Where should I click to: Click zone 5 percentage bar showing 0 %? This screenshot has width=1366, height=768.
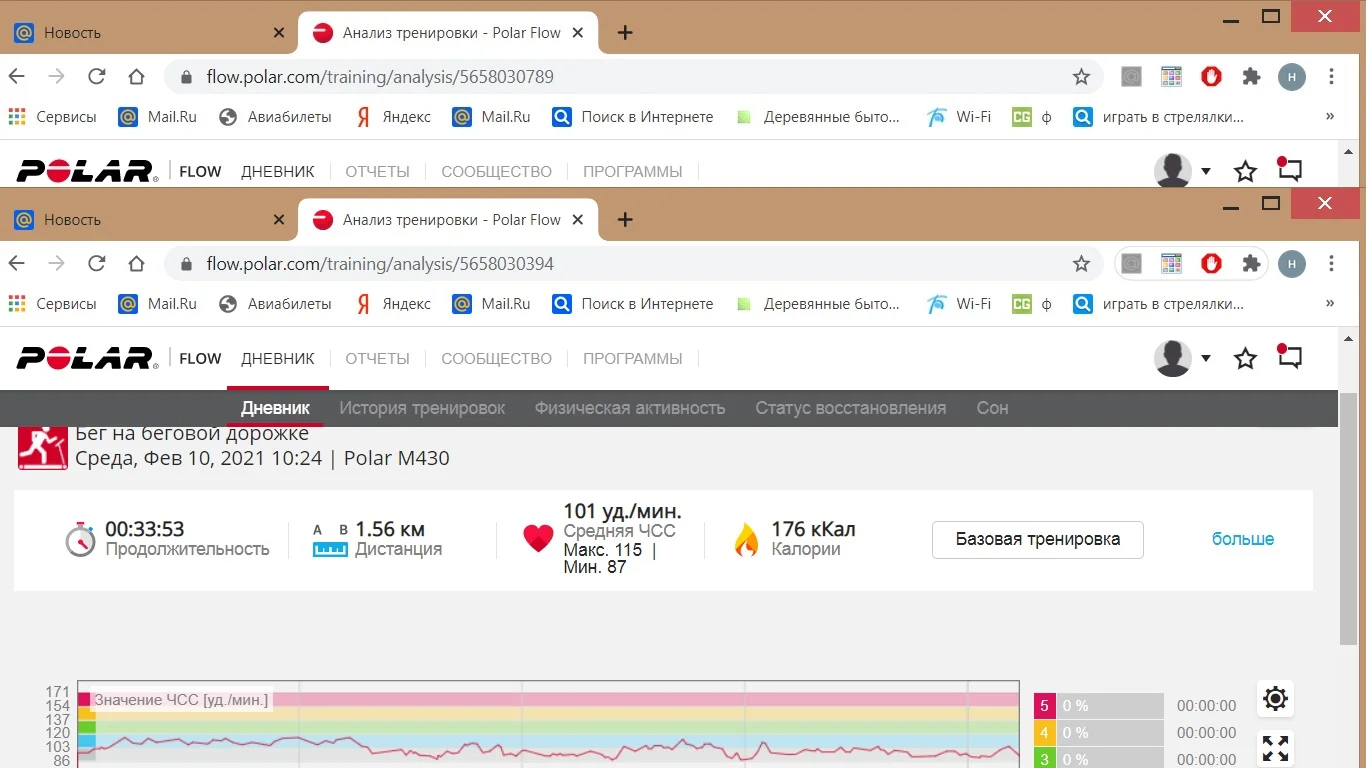pyautogui.click(x=1111, y=706)
